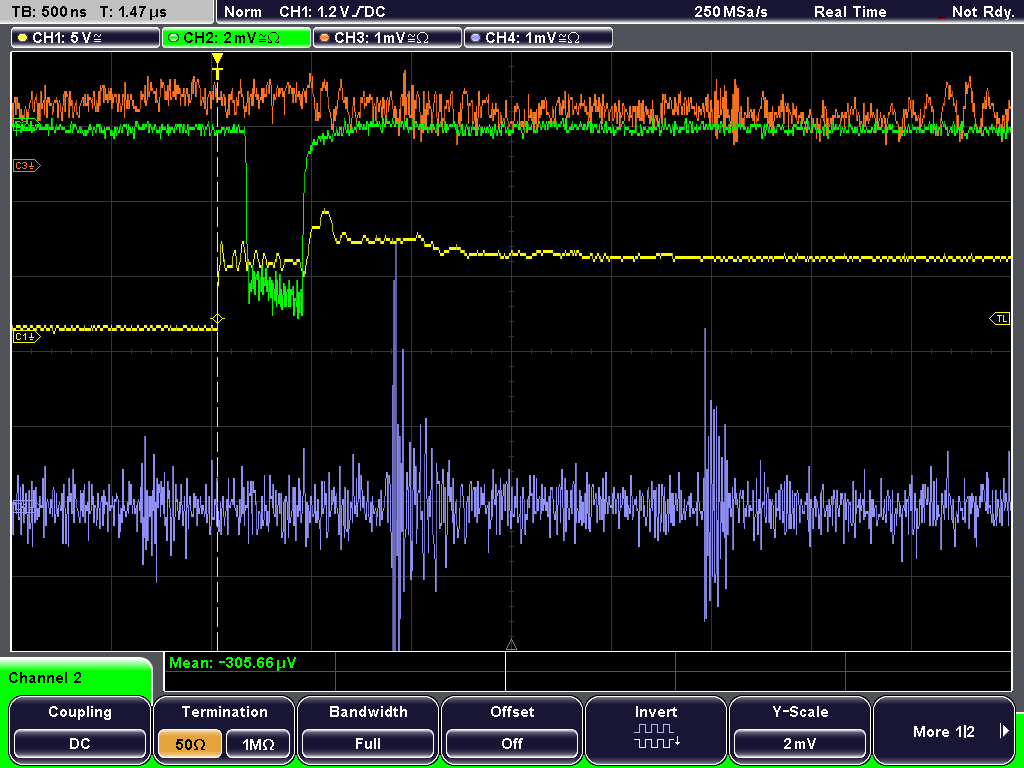Click the C3 ground level marker
Image resolution: width=1024 pixels, height=768 pixels.
[26, 166]
